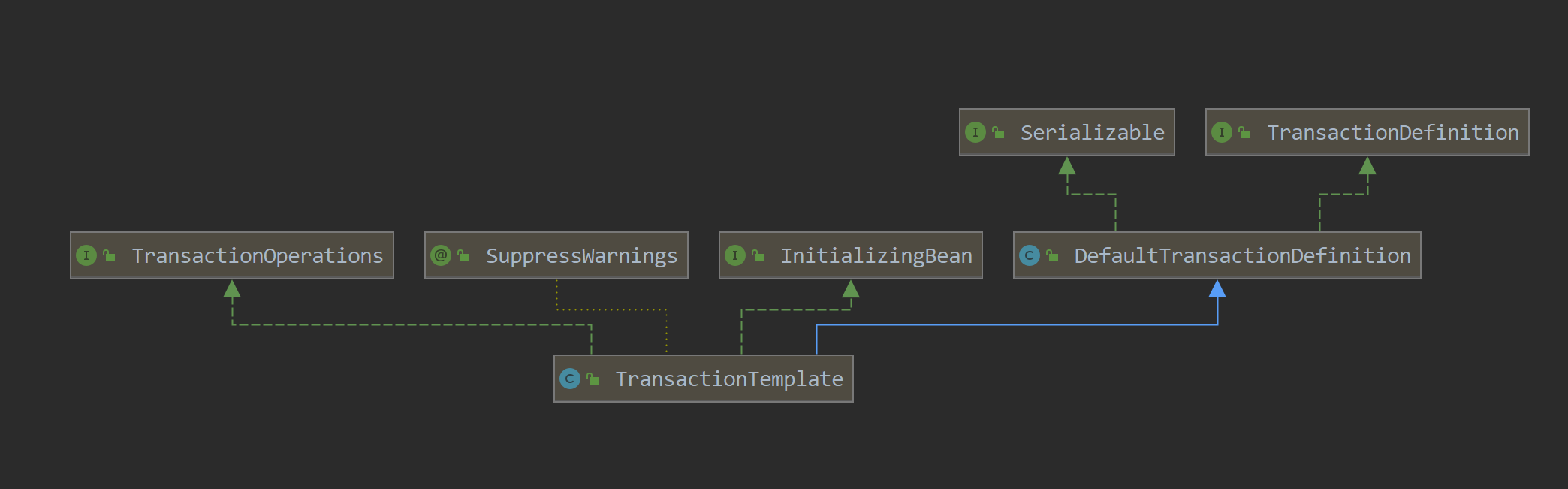Click the public lock icon beside Serializable
The width and height of the screenshot is (1568, 489).
[x=999, y=132]
